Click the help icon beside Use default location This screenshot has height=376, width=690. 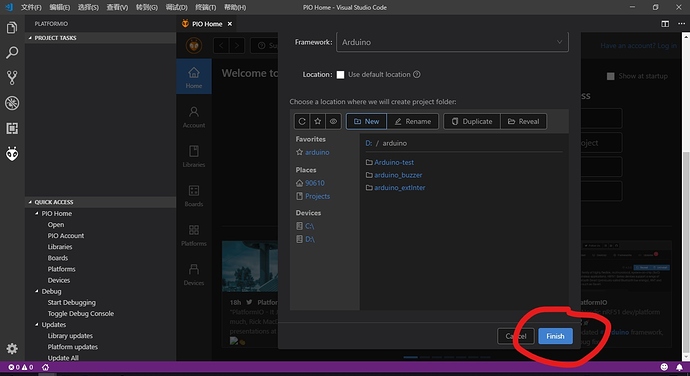pyautogui.click(x=417, y=74)
